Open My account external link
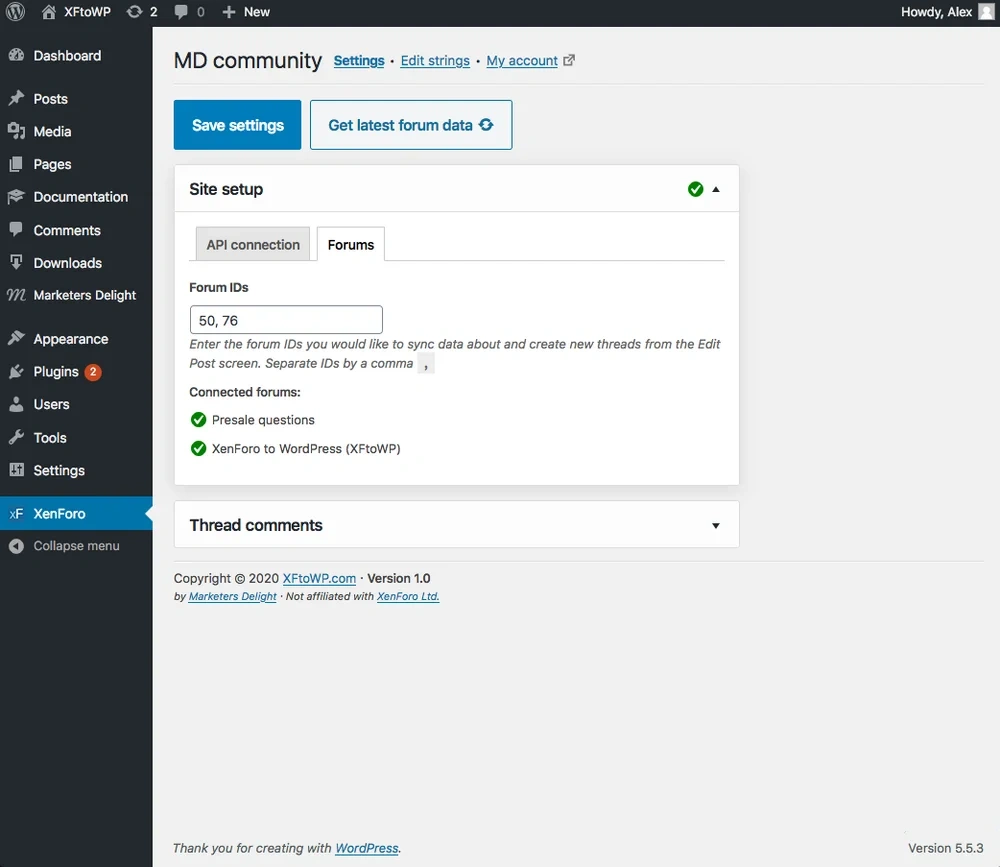 (522, 61)
